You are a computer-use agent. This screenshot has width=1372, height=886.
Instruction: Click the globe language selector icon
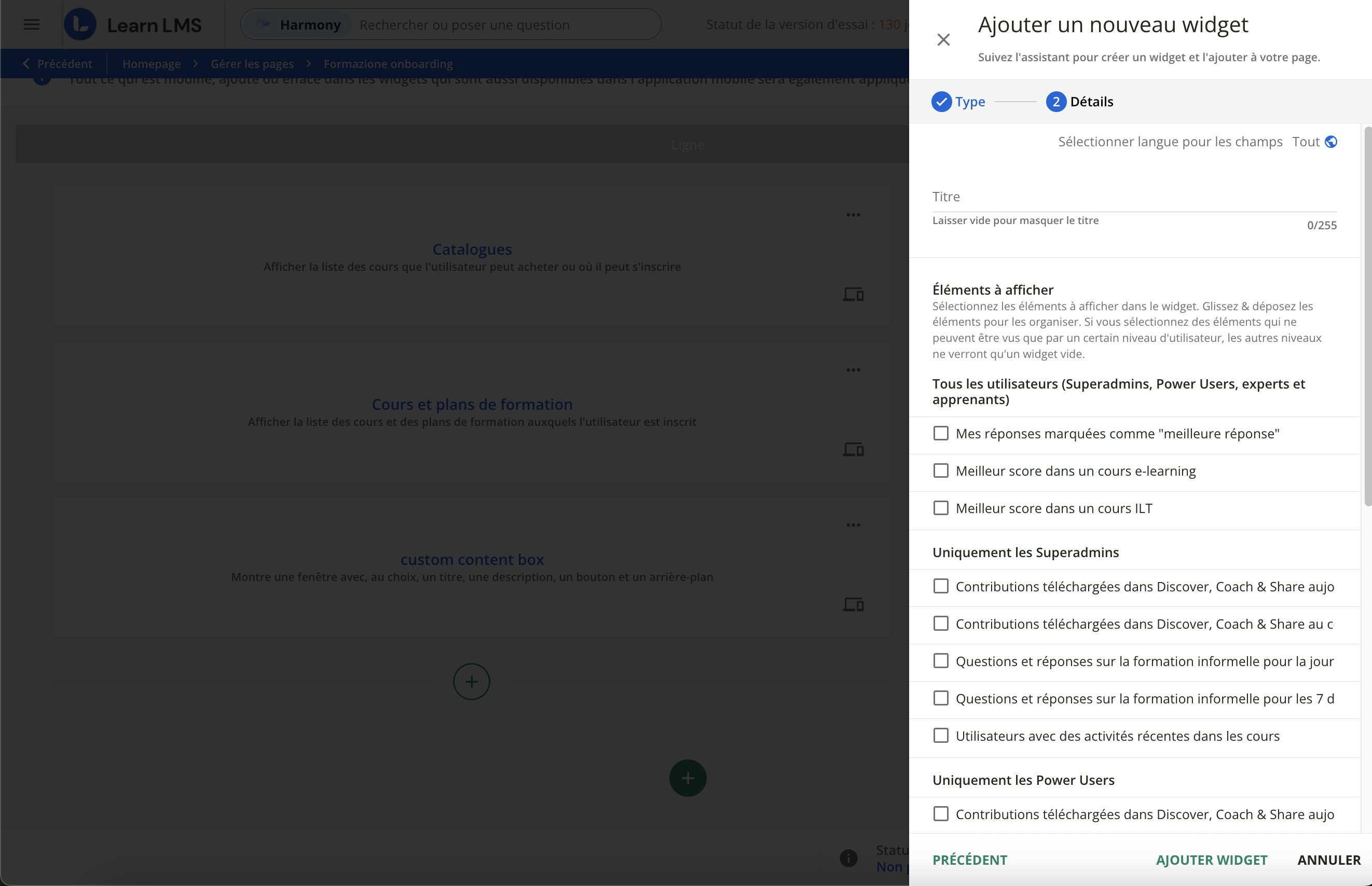[1330, 142]
